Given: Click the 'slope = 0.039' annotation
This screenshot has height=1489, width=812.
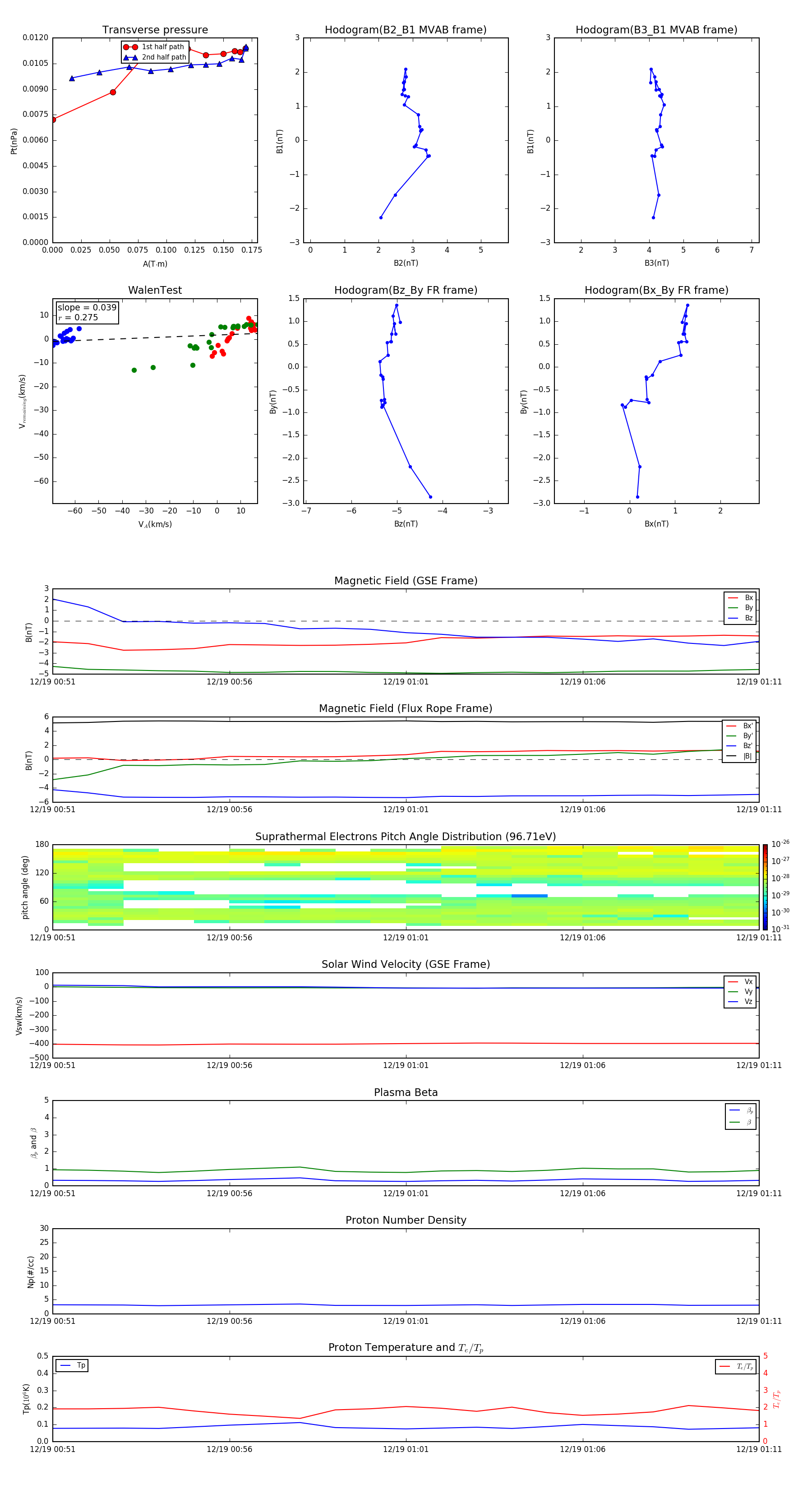Looking at the screenshot, I should pos(87,308).
